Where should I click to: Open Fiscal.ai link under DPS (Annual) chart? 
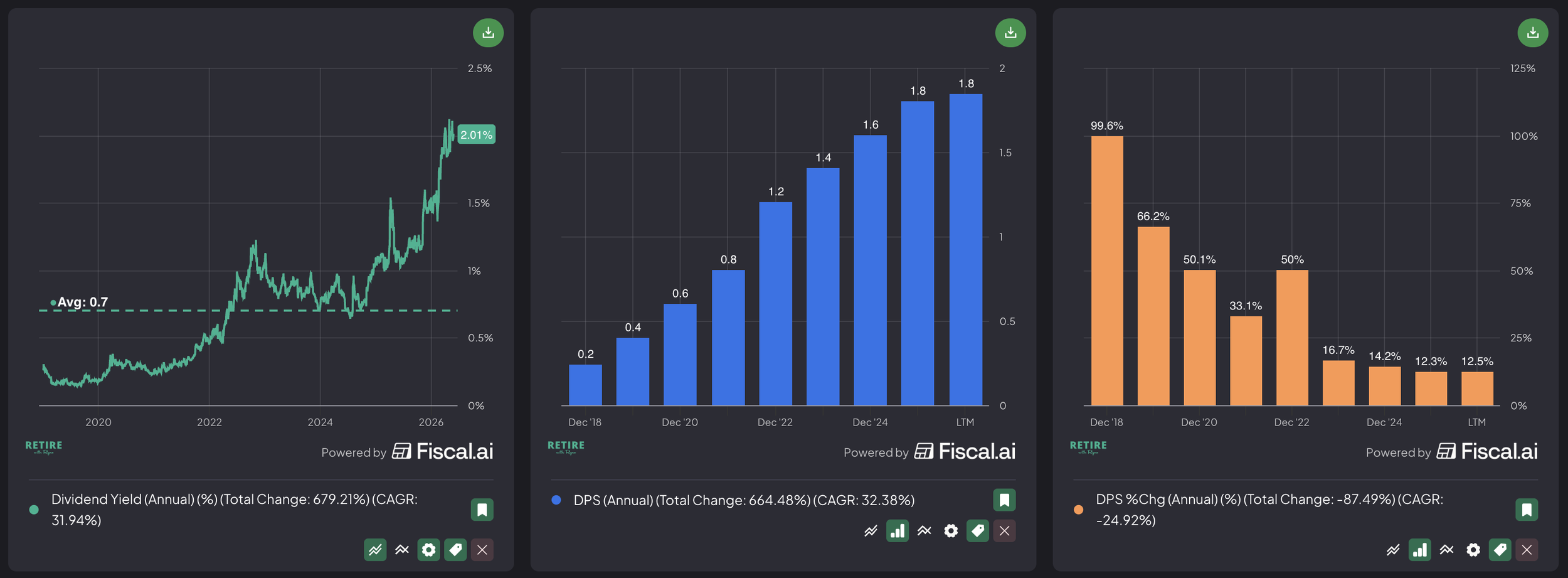point(965,451)
